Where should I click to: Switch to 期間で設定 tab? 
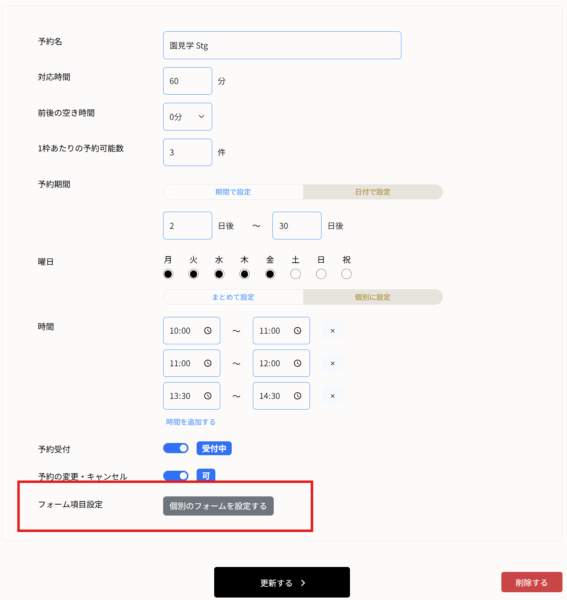[233, 192]
